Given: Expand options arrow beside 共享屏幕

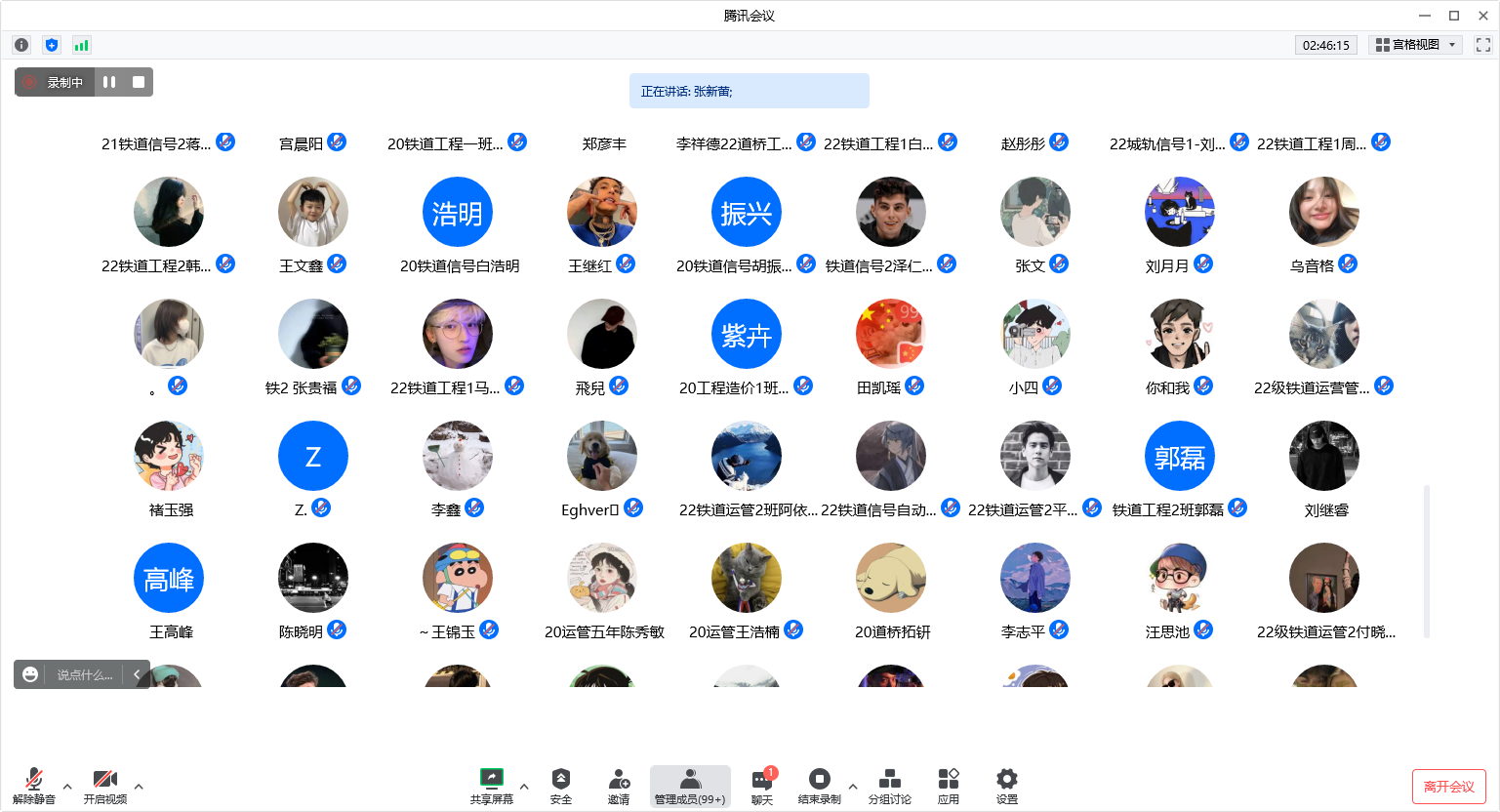Looking at the screenshot, I should 524,786.
